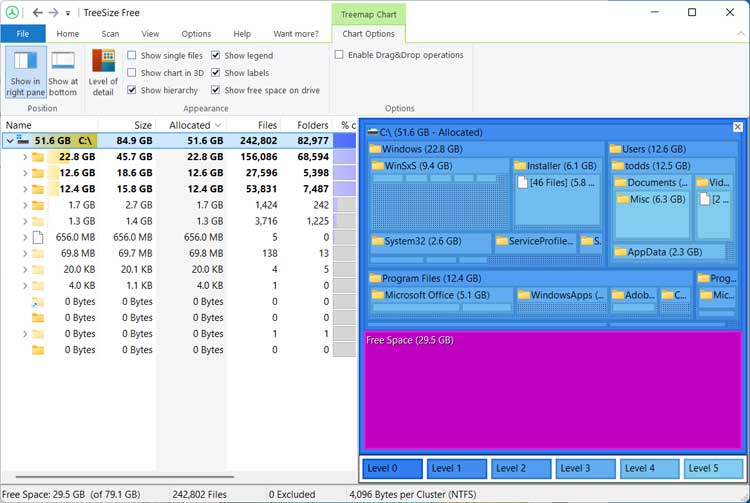The width and height of the screenshot is (750, 503).
Task: Click the TreeSize application logo icon
Action: click(x=12, y=12)
